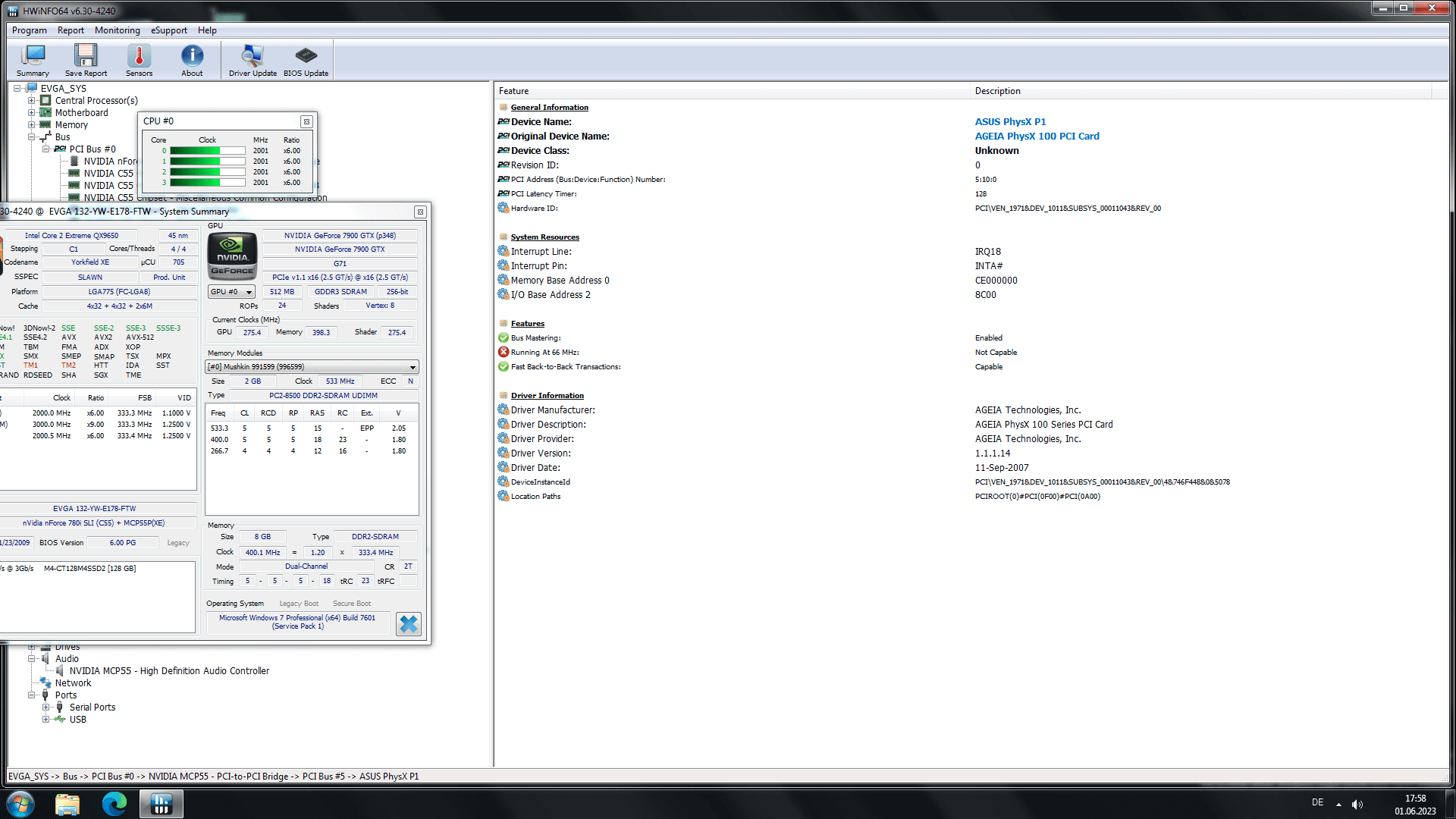
Task: Click the Features section heading
Action: click(x=527, y=324)
